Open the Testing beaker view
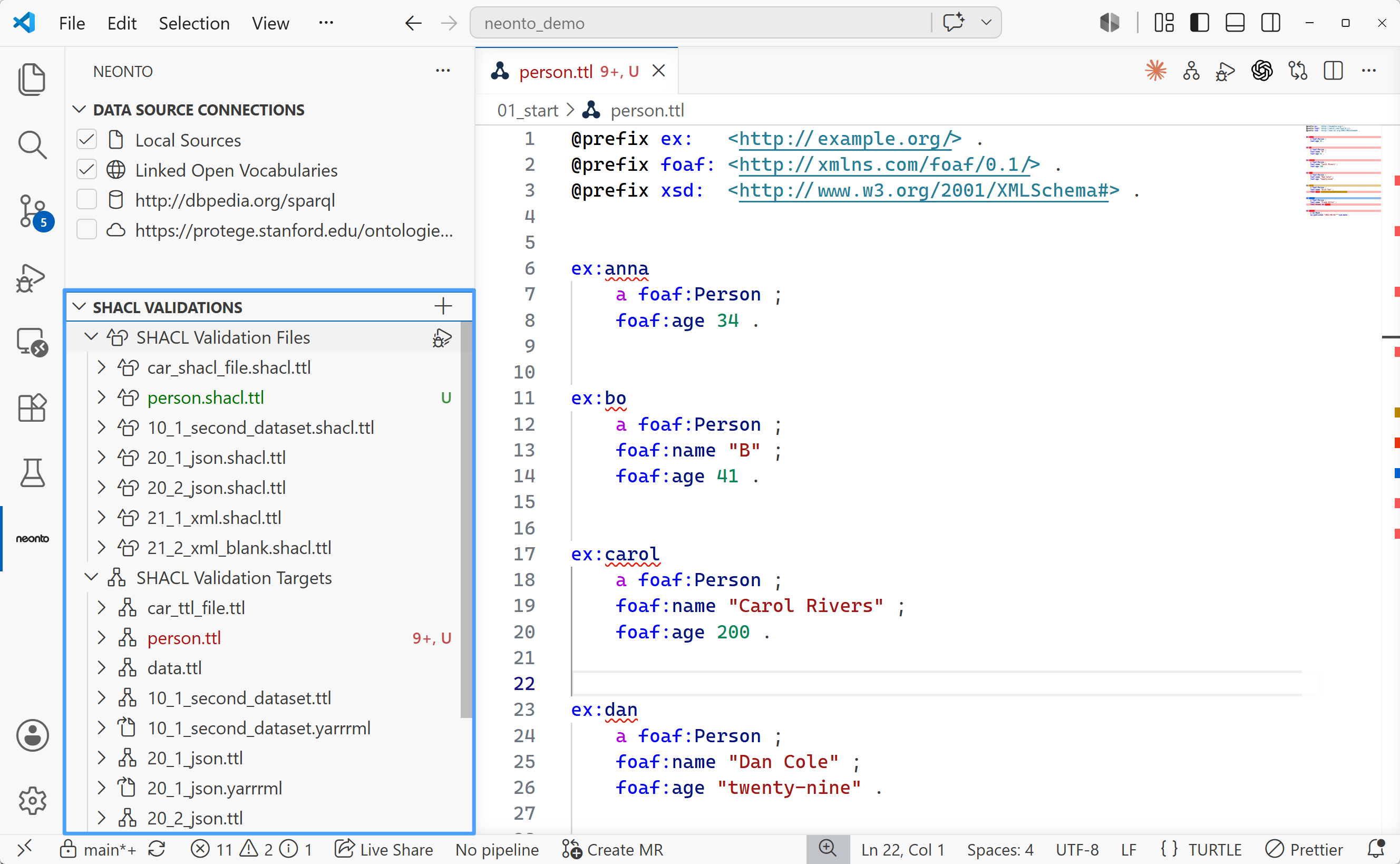 click(32, 473)
